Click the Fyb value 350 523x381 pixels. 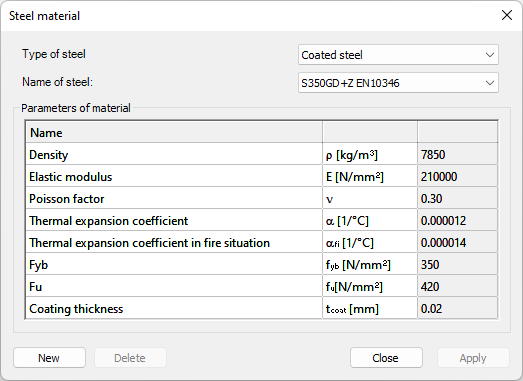pyautogui.click(x=457, y=265)
